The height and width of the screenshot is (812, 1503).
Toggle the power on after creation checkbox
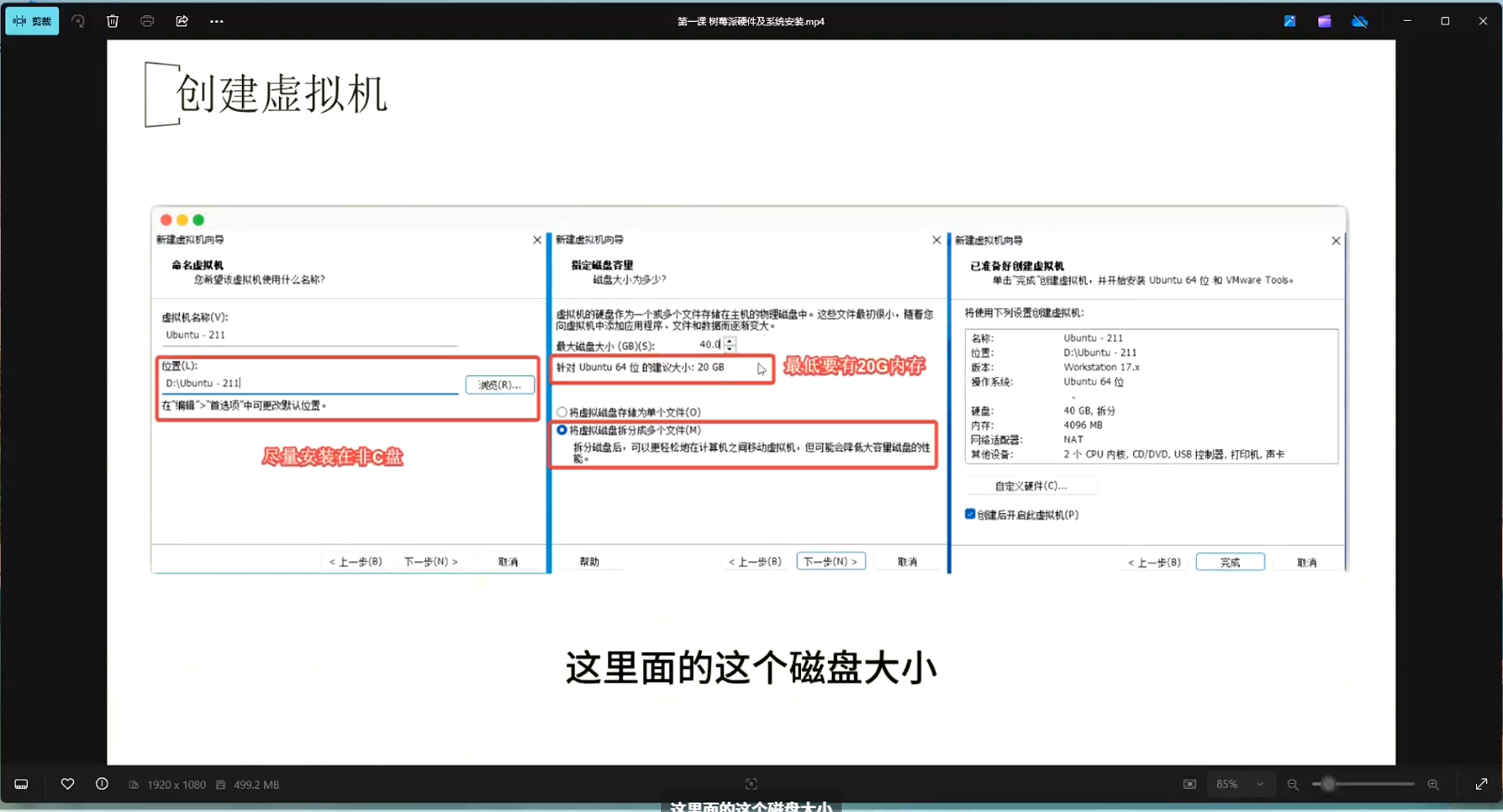[x=970, y=514]
